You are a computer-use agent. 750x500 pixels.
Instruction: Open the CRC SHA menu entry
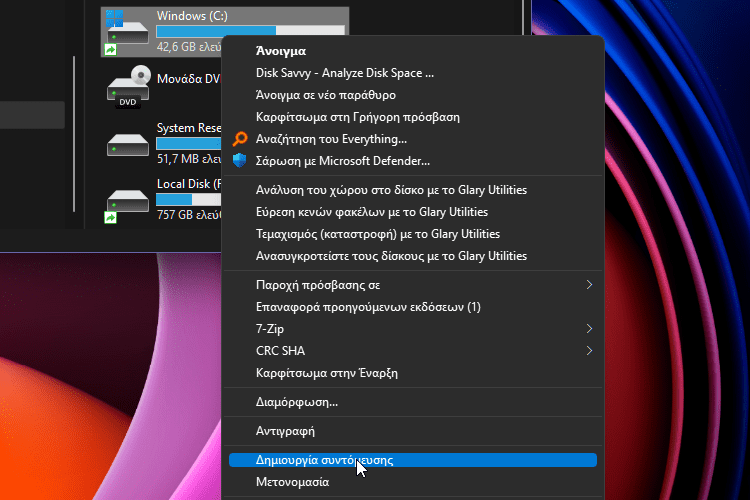pyautogui.click(x=413, y=351)
